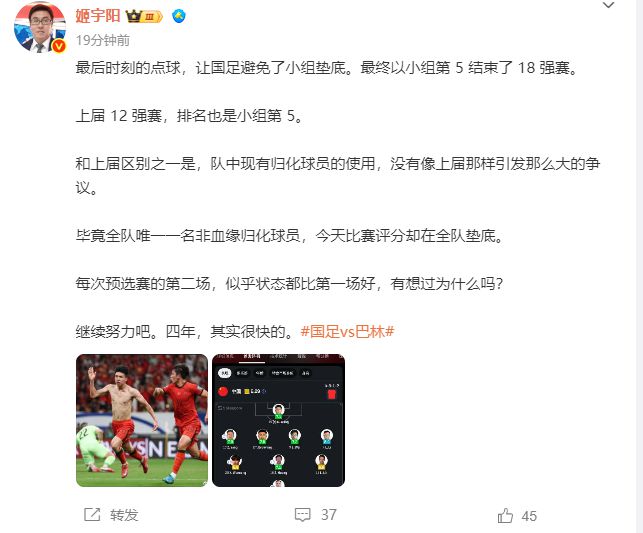
Task: Like the post with thumbs-up icon
Action: point(505,515)
